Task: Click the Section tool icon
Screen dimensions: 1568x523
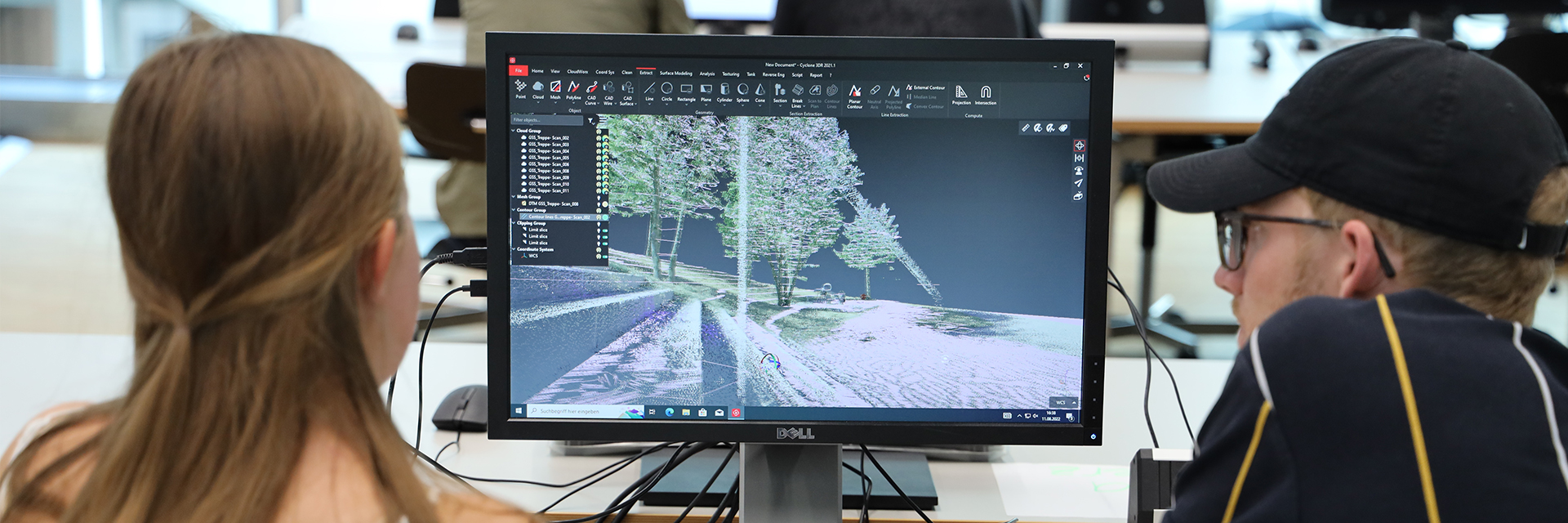Action: click(x=780, y=90)
